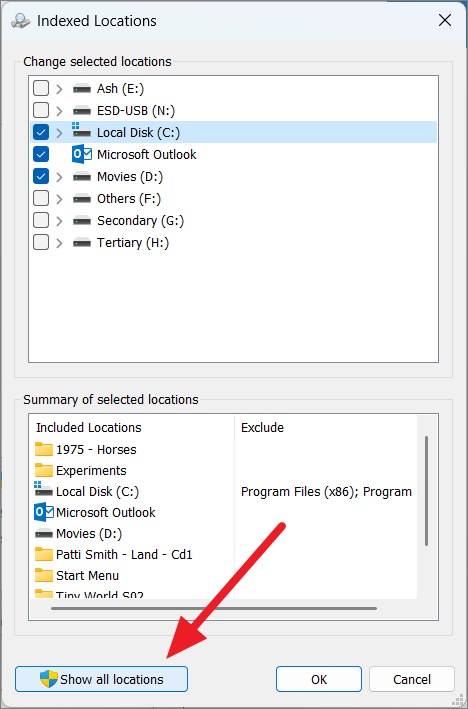Click the 1975 - Horses folder icon

44,449
